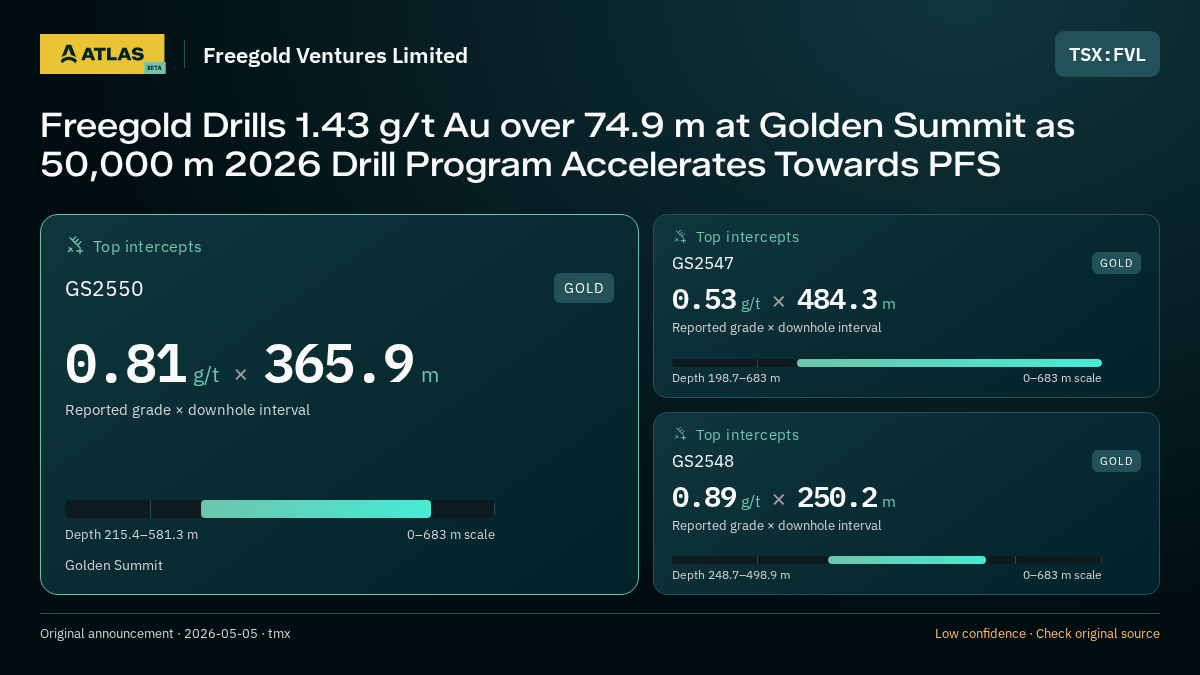
Task: Click the Low confidence check source notice
Action: pos(1047,634)
